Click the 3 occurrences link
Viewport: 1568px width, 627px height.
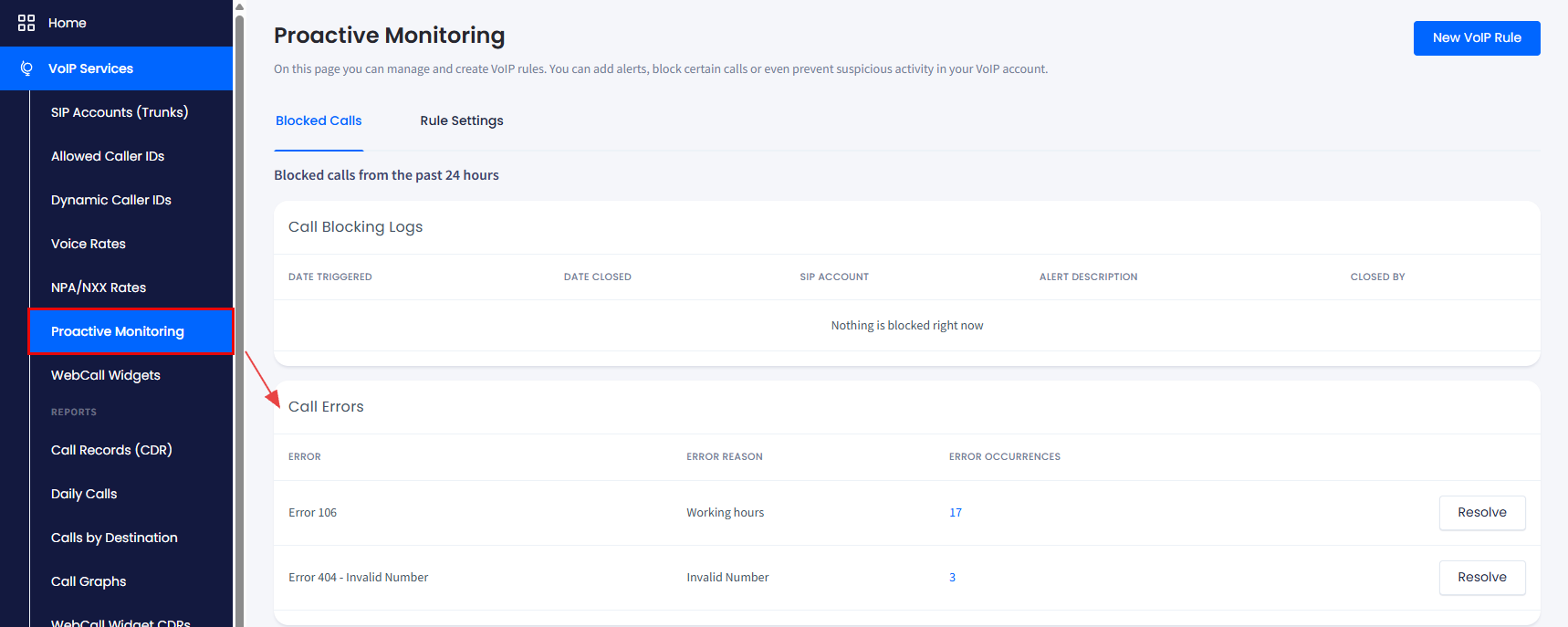(952, 578)
